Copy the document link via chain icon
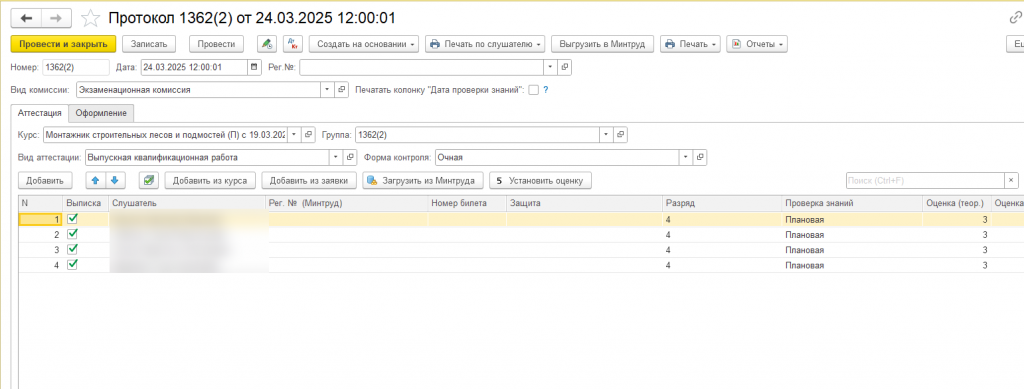 pyautogui.click(x=1016, y=18)
